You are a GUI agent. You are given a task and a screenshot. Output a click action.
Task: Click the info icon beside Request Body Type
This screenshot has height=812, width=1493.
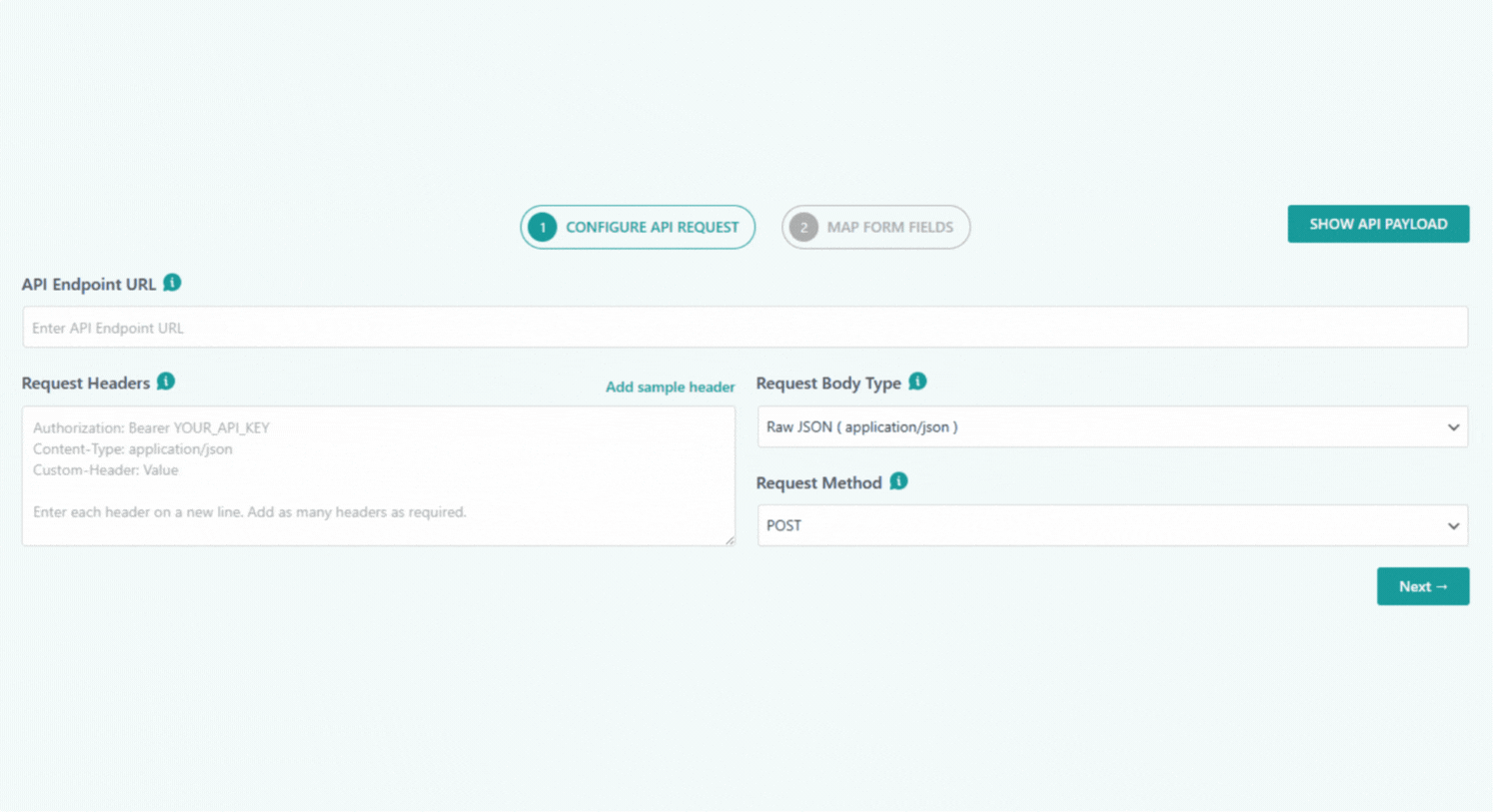pyautogui.click(x=917, y=381)
